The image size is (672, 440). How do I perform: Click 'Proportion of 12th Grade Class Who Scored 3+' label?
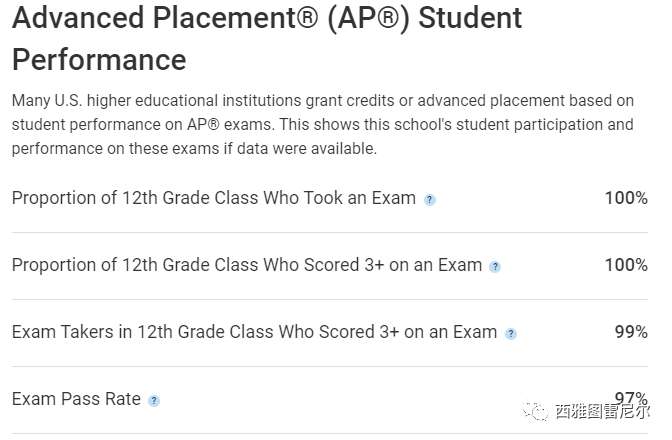pyautogui.click(x=246, y=265)
